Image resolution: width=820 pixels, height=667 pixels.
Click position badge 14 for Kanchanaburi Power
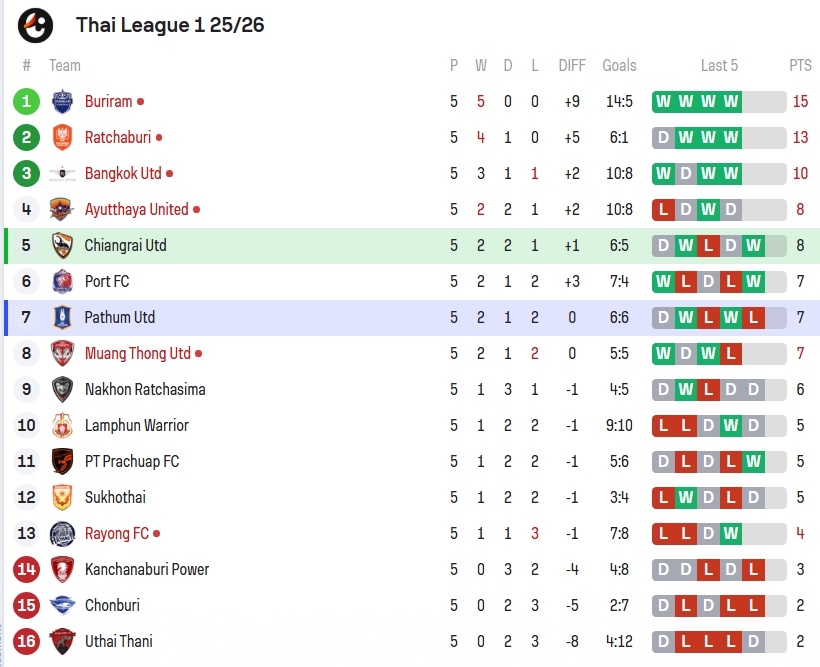click(x=26, y=570)
